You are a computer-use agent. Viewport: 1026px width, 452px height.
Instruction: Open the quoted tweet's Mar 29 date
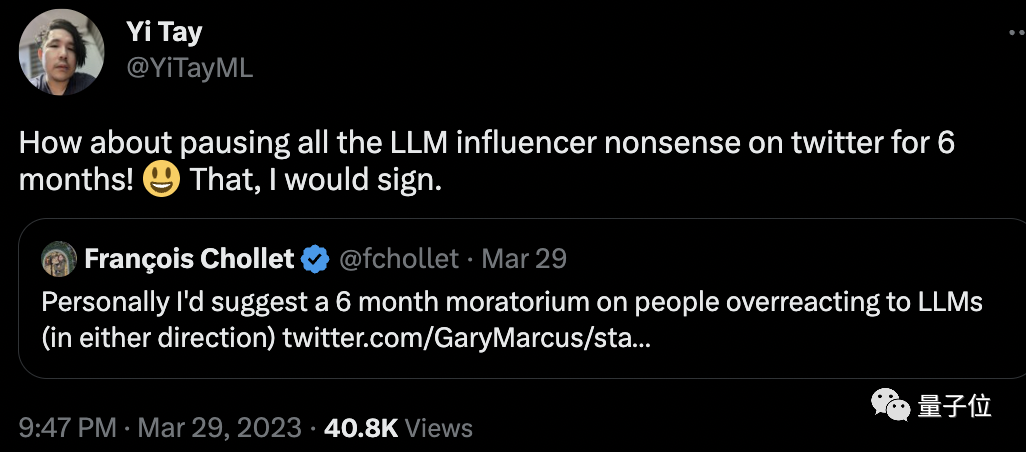click(x=524, y=259)
